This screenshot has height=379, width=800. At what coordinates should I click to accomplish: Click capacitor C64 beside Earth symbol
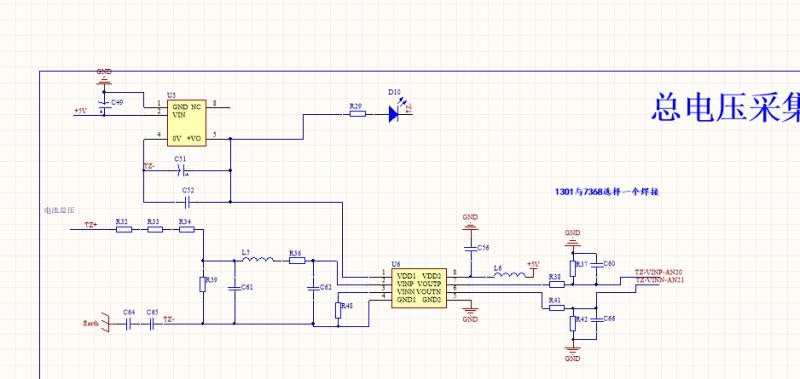click(129, 323)
